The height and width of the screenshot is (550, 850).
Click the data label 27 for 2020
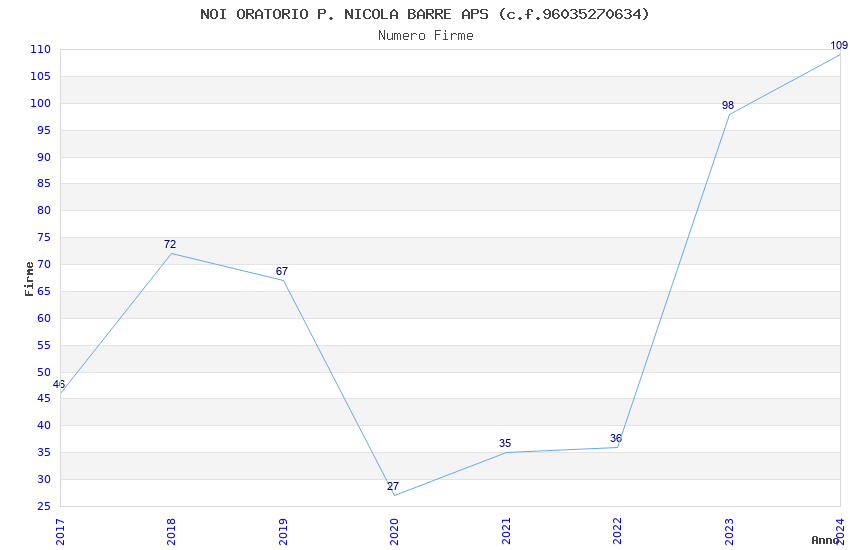click(x=393, y=486)
